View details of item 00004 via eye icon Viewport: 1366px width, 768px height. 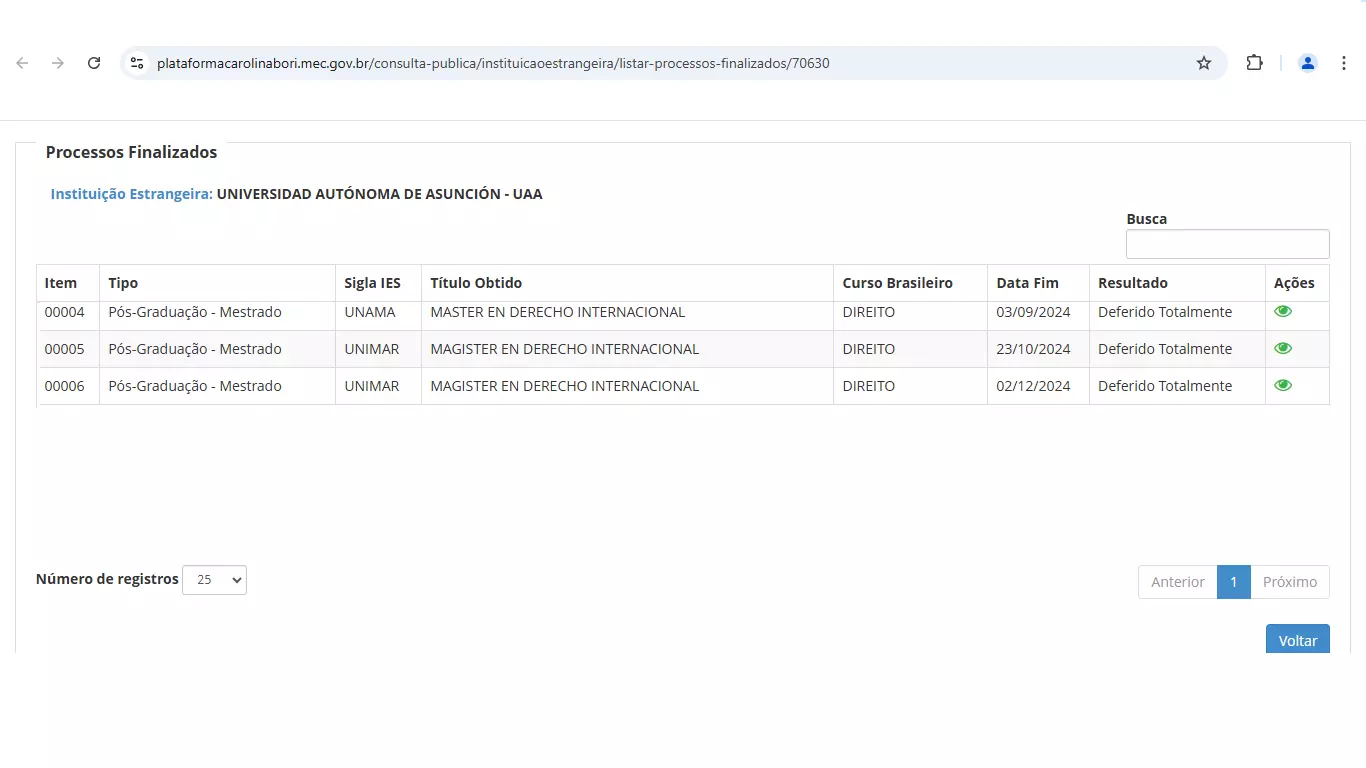click(1283, 311)
